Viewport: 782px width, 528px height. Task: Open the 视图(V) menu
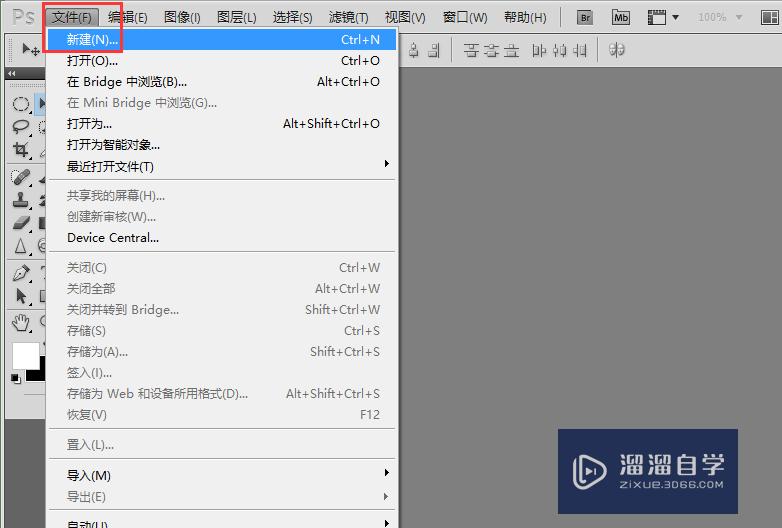pyautogui.click(x=405, y=17)
